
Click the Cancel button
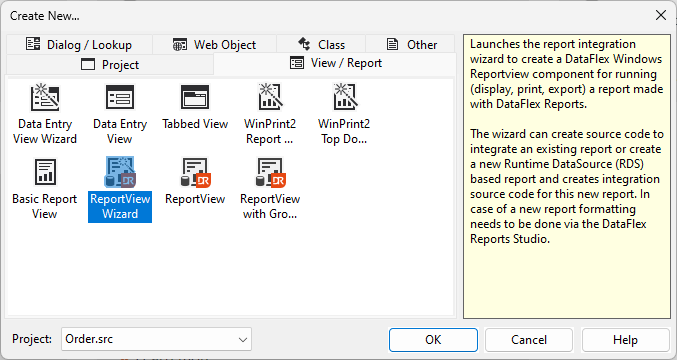coord(529,340)
